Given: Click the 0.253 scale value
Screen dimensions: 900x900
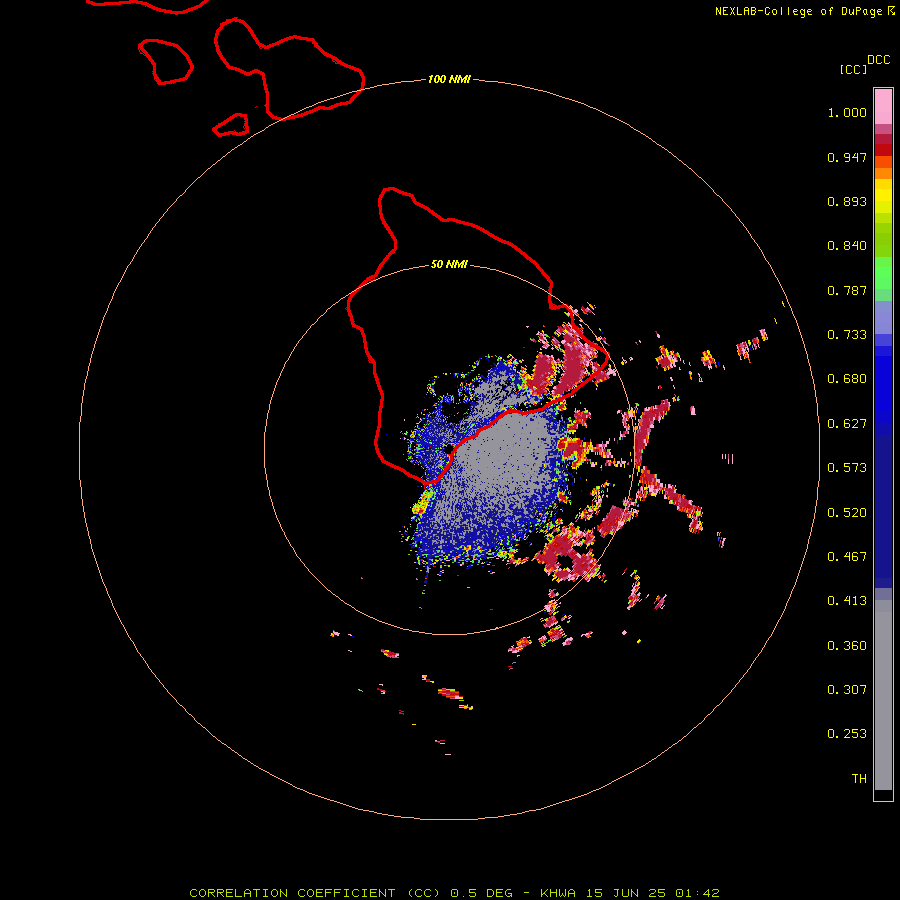Looking at the screenshot, I should [847, 734].
